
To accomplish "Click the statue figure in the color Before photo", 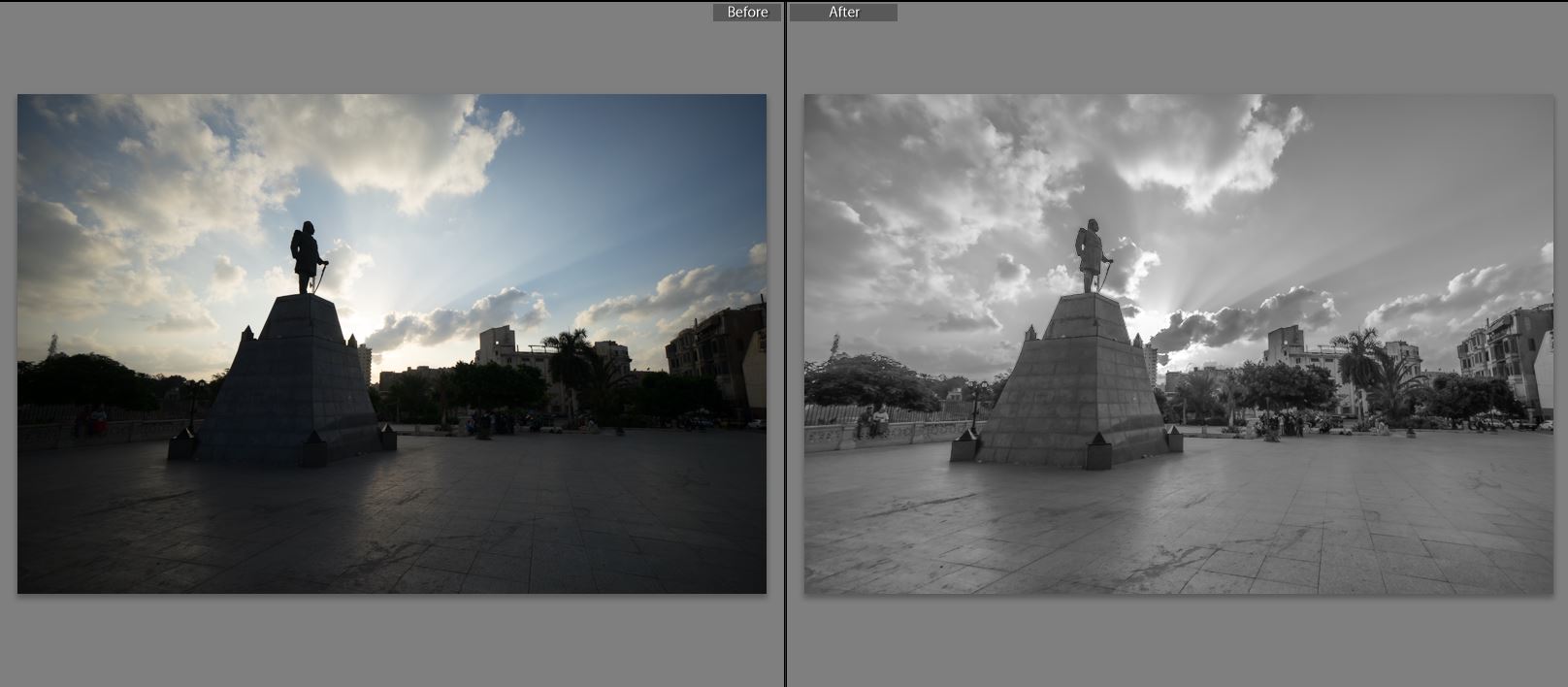I will 307,255.
